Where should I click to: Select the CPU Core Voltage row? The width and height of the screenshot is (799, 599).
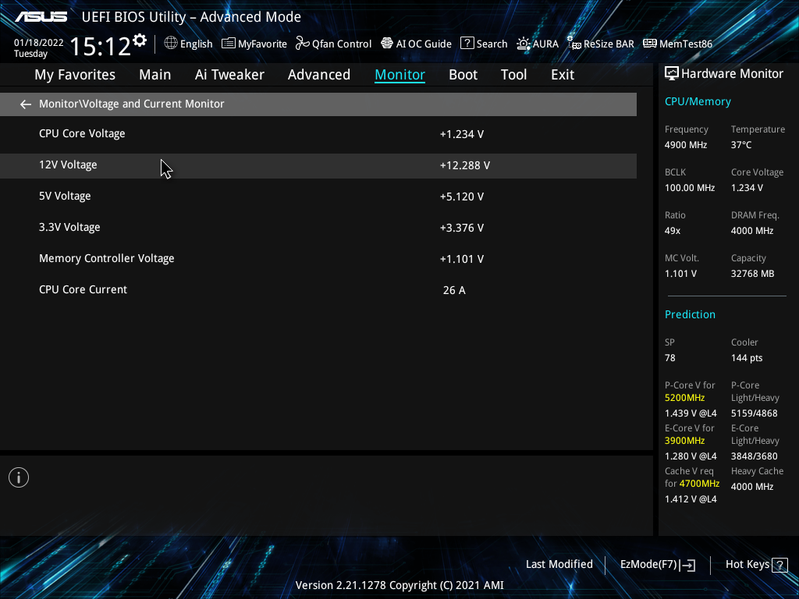[318, 134]
